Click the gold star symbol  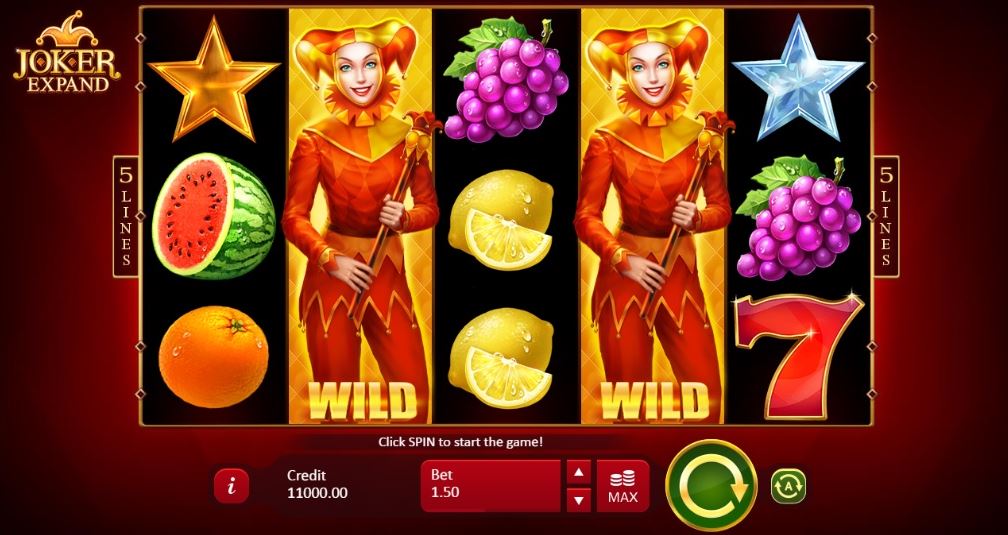coord(213,80)
